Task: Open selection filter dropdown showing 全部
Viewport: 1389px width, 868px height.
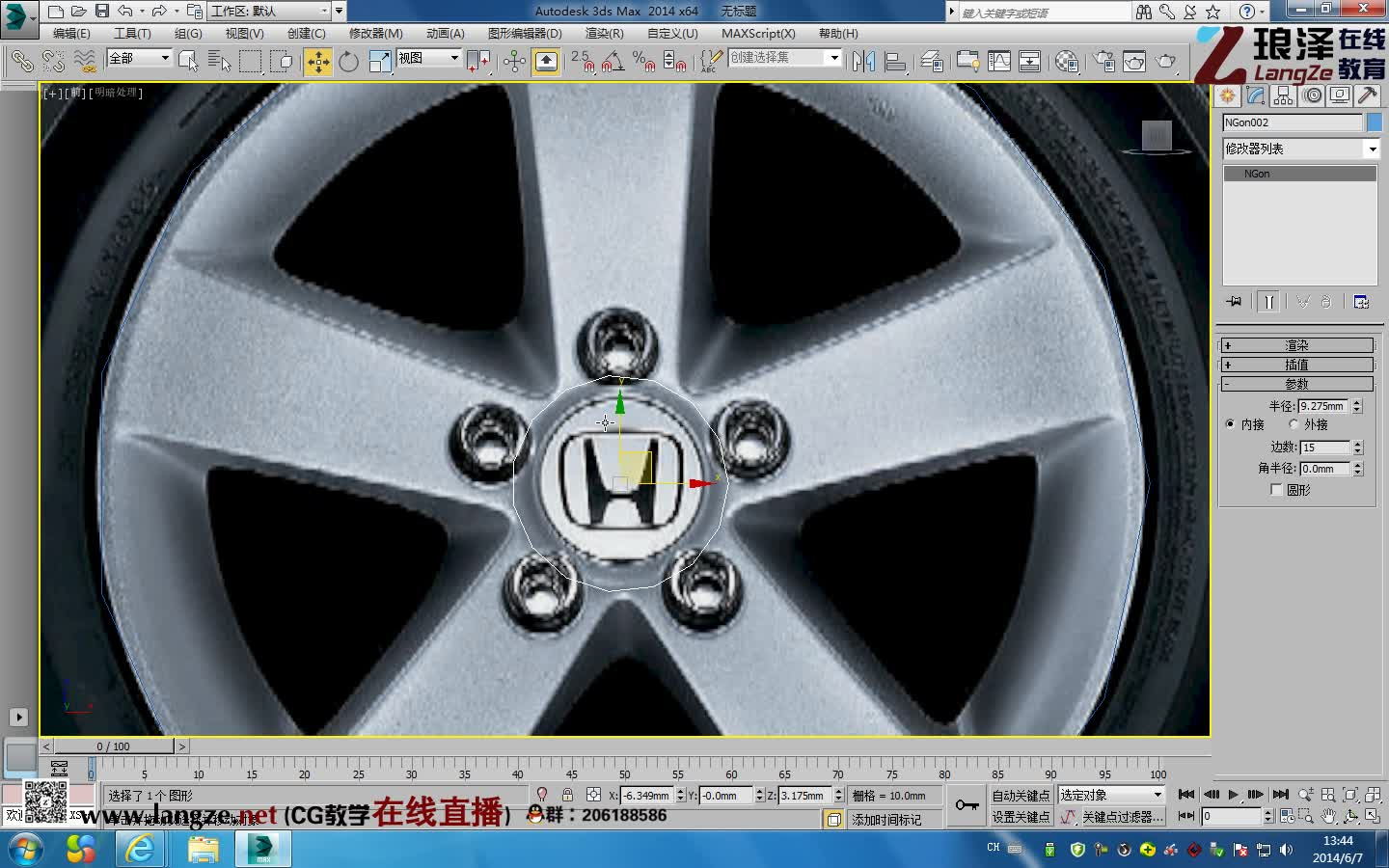Action: point(139,58)
